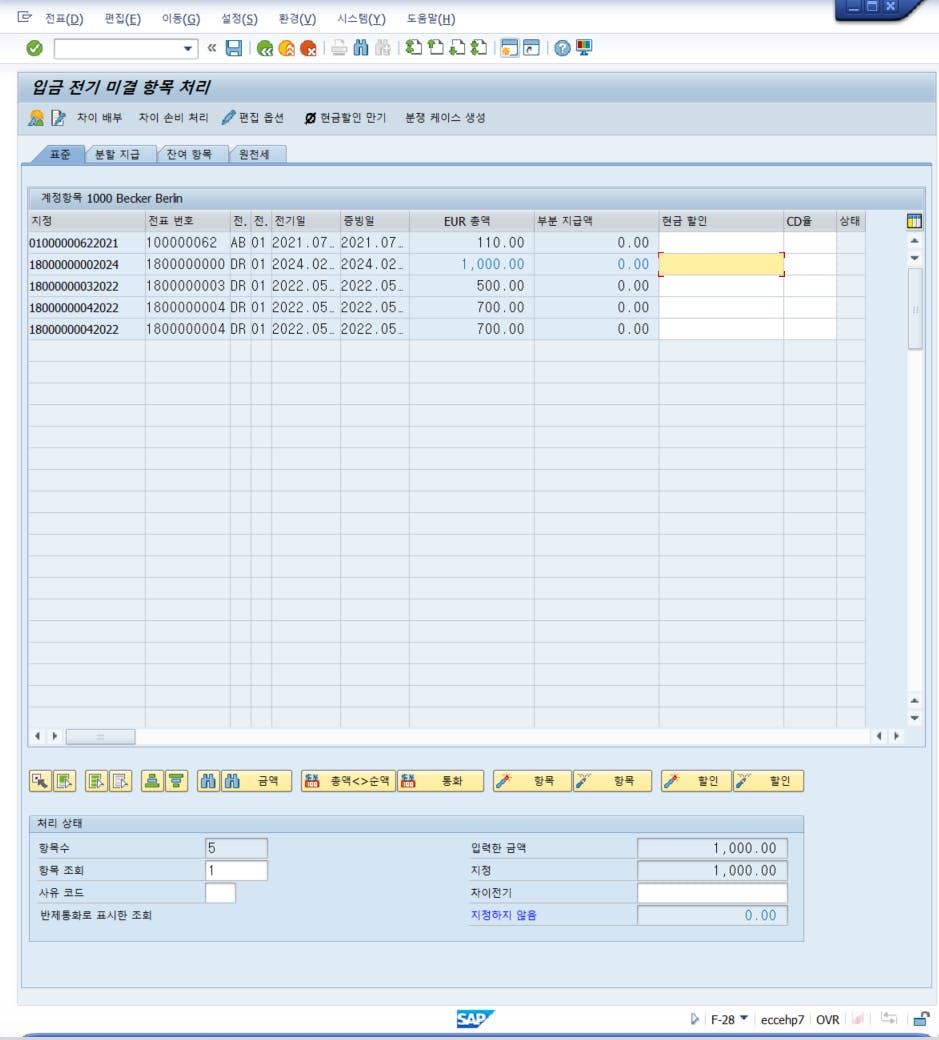939x1040 pixels.
Task: Click the Sort Ascending icon
Action: tap(152, 781)
